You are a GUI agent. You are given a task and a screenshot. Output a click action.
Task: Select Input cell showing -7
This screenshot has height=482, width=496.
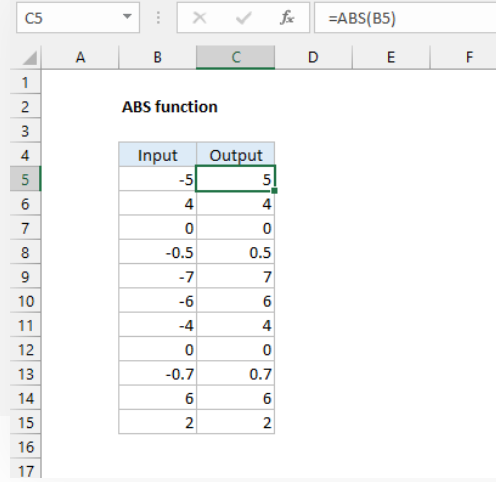pyautogui.click(x=158, y=276)
